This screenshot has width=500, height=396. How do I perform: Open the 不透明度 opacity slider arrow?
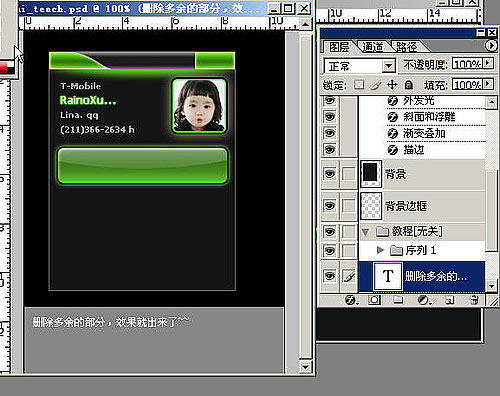pos(489,63)
